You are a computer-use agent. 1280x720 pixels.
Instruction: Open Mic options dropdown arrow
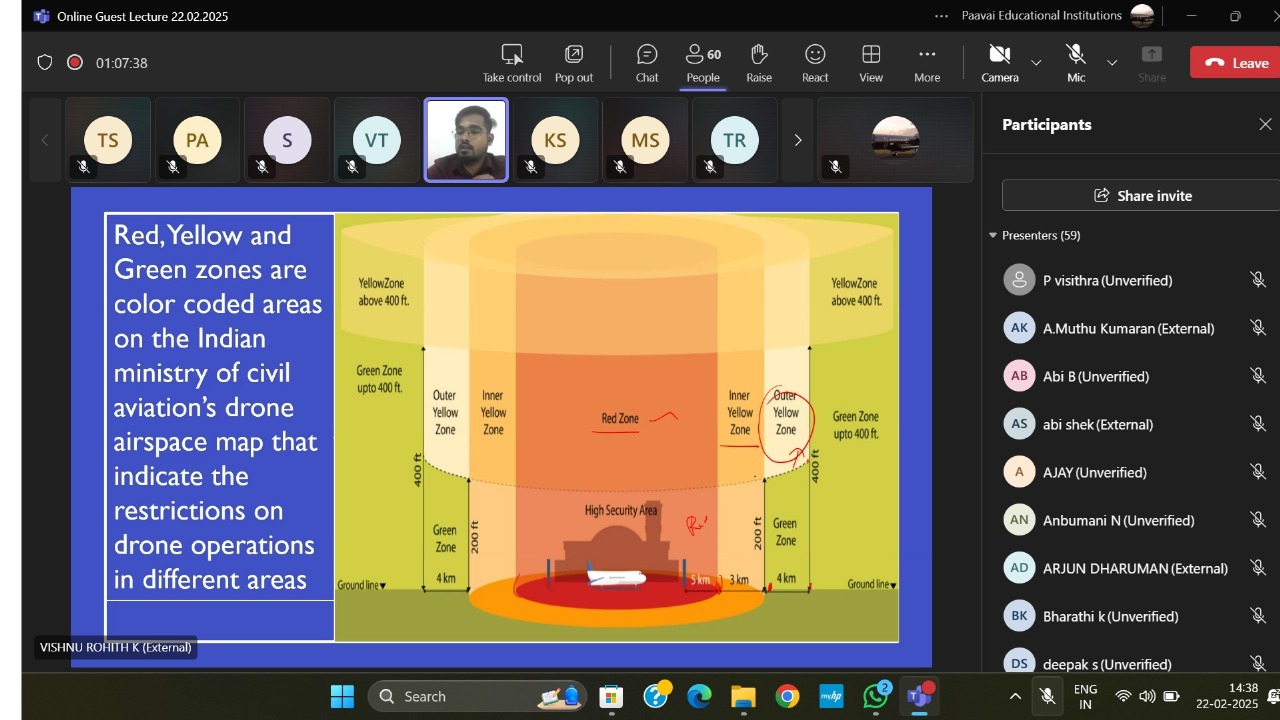(1112, 63)
